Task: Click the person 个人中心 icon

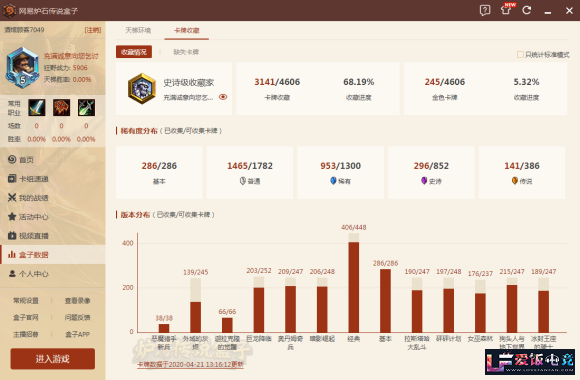Action: (x=12, y=273)
